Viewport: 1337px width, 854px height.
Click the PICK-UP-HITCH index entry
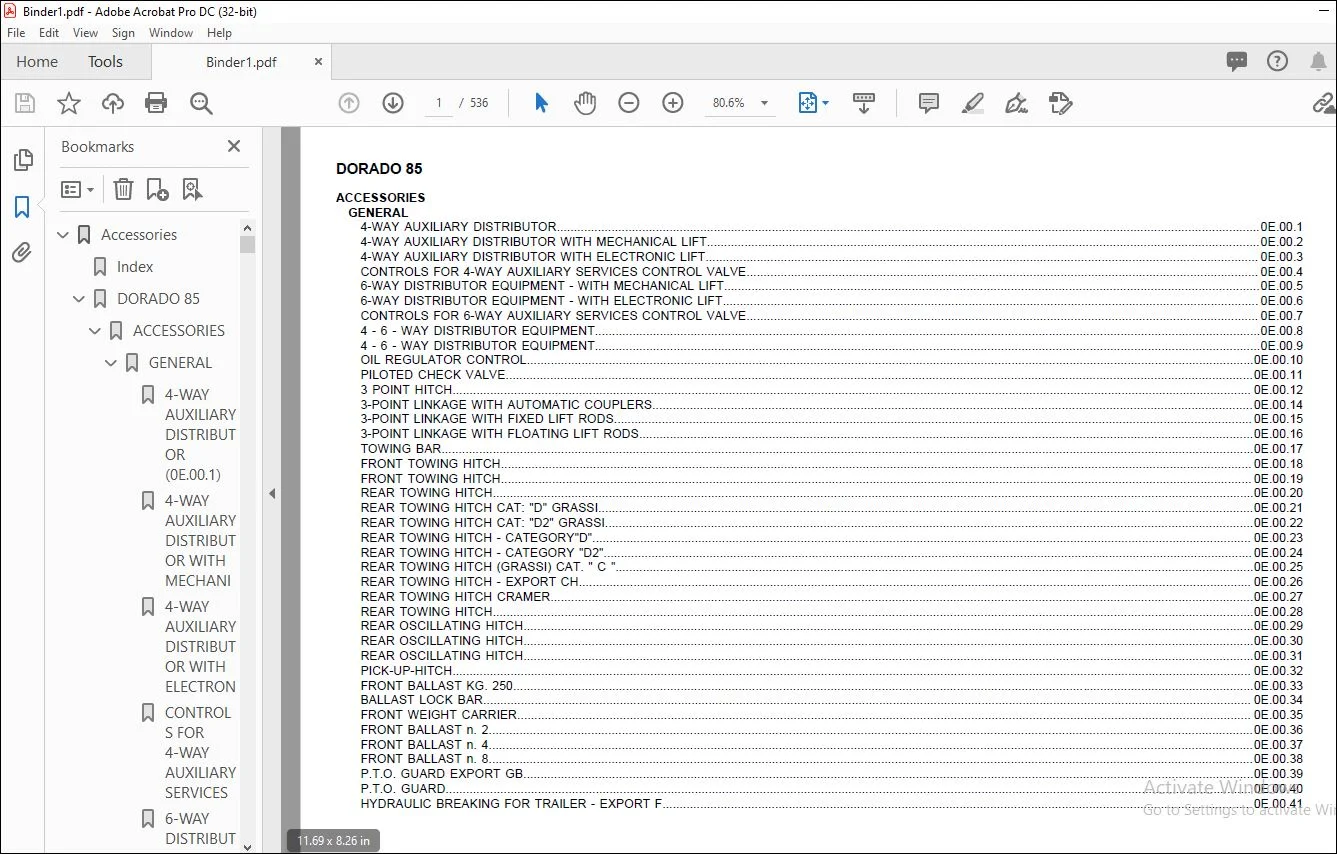[407, 671]
